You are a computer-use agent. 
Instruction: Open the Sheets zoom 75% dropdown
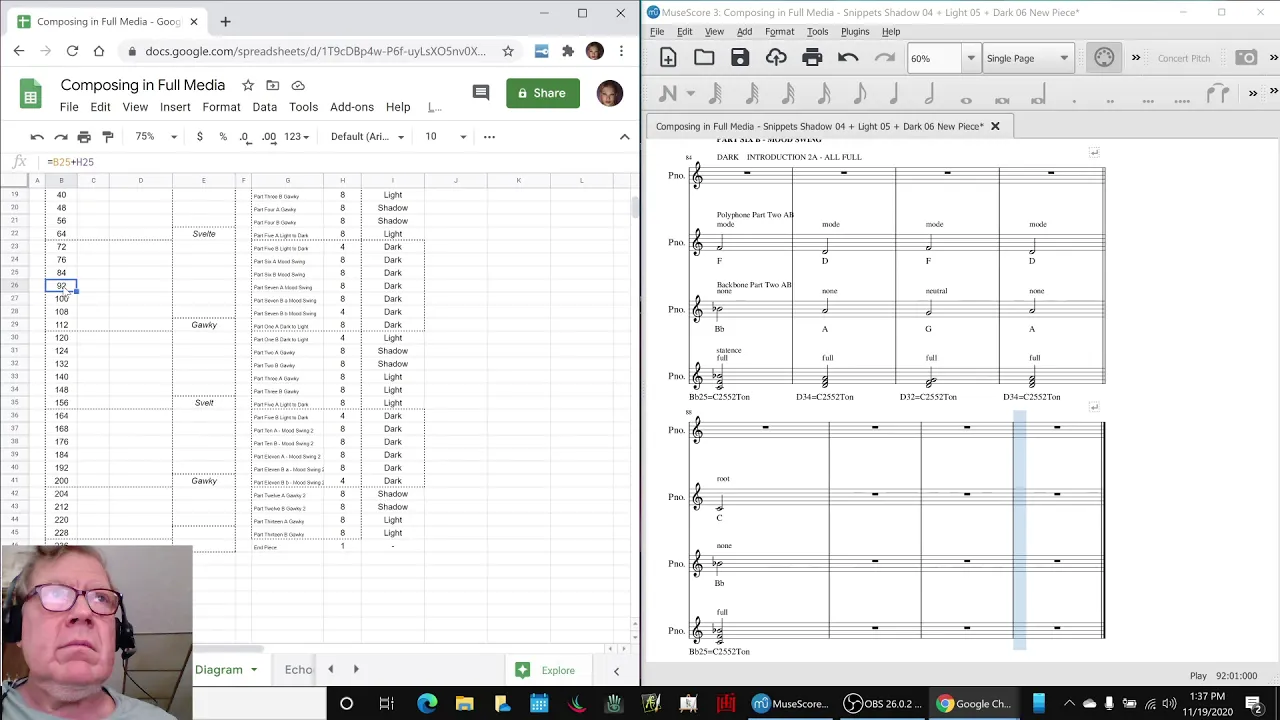coord(157,136)
